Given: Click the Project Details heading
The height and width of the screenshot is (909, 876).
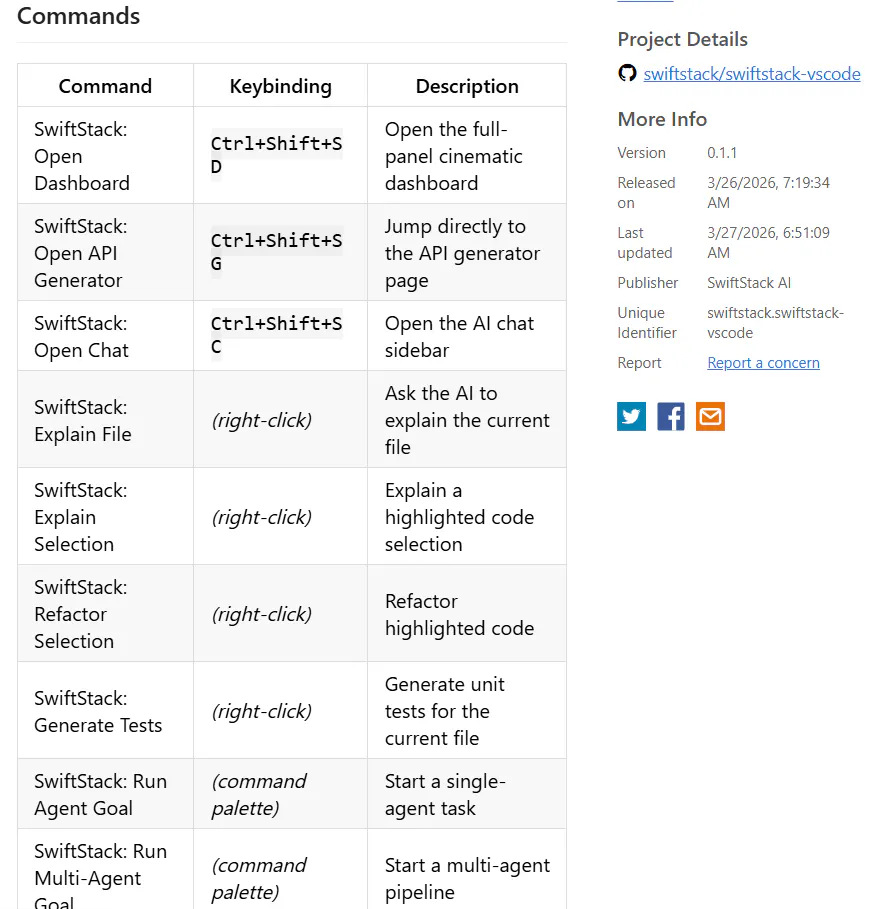Looking at the screenshot, I should pos(682,39).
